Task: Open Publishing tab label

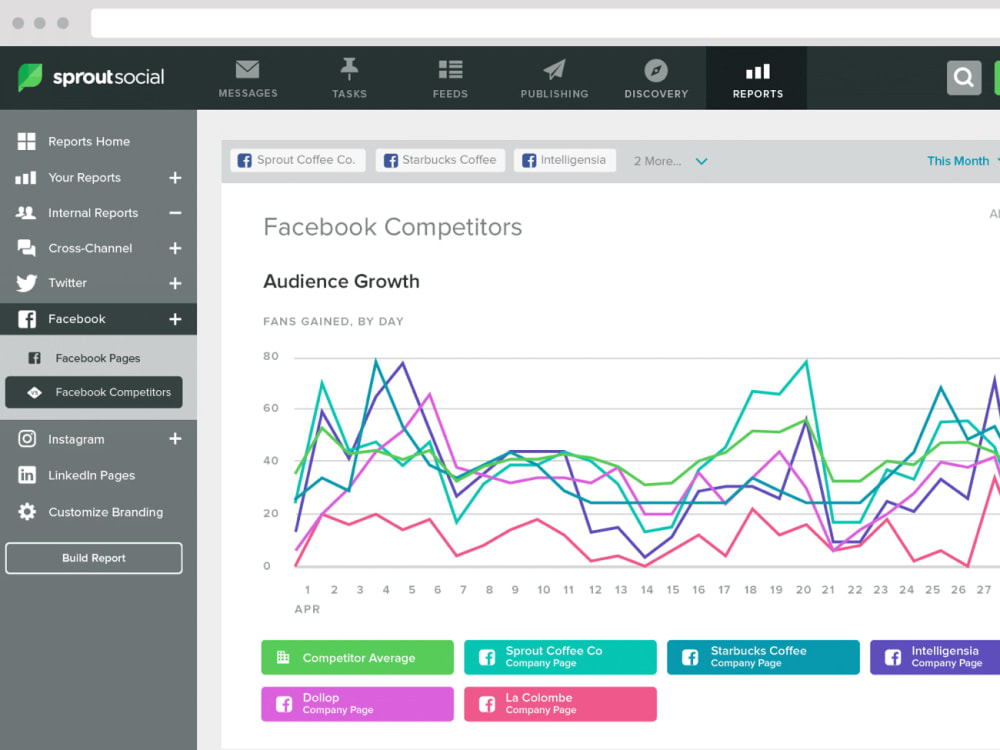Action: [x=554, y=94]
